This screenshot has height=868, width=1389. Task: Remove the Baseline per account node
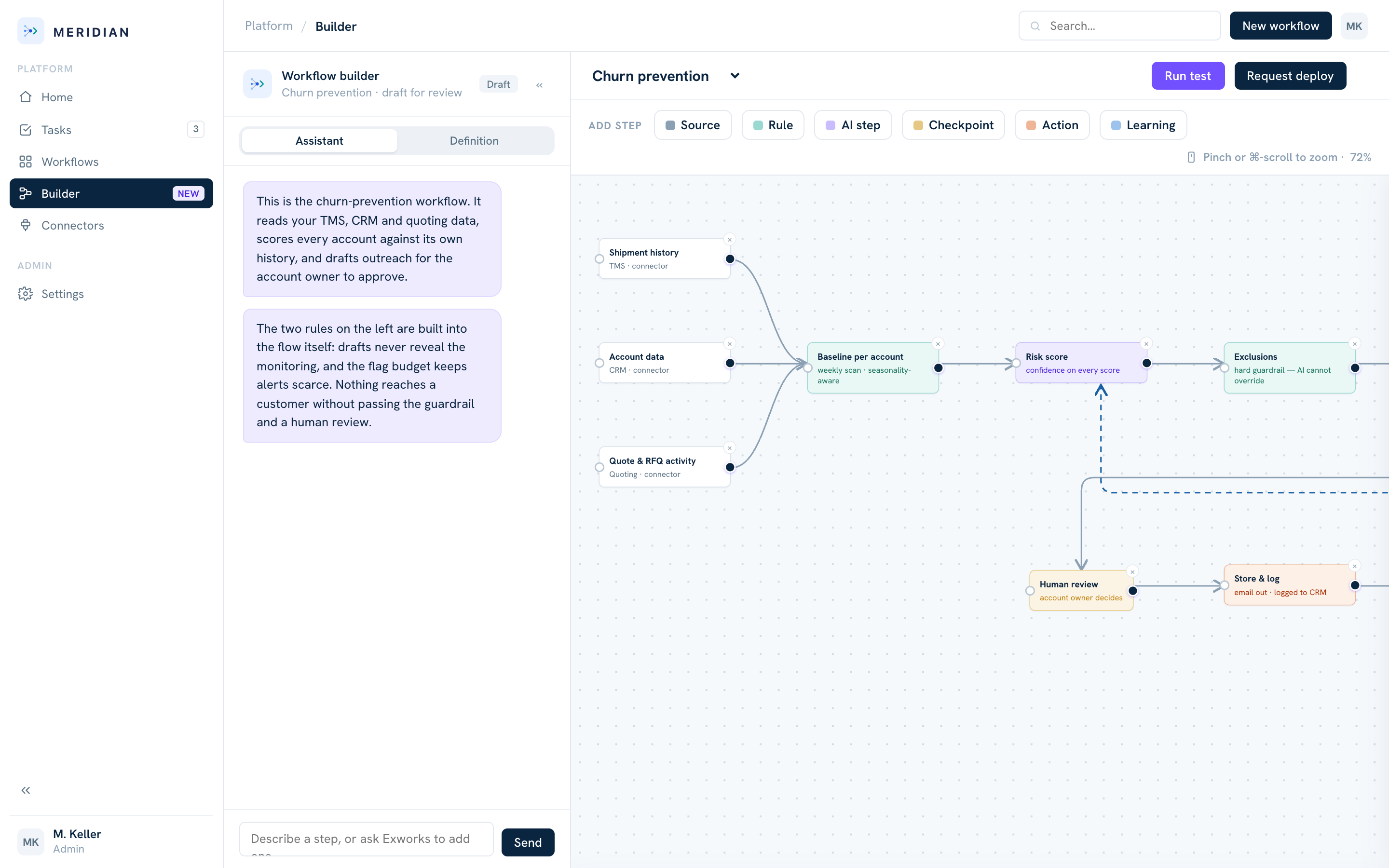coord(938,344)
